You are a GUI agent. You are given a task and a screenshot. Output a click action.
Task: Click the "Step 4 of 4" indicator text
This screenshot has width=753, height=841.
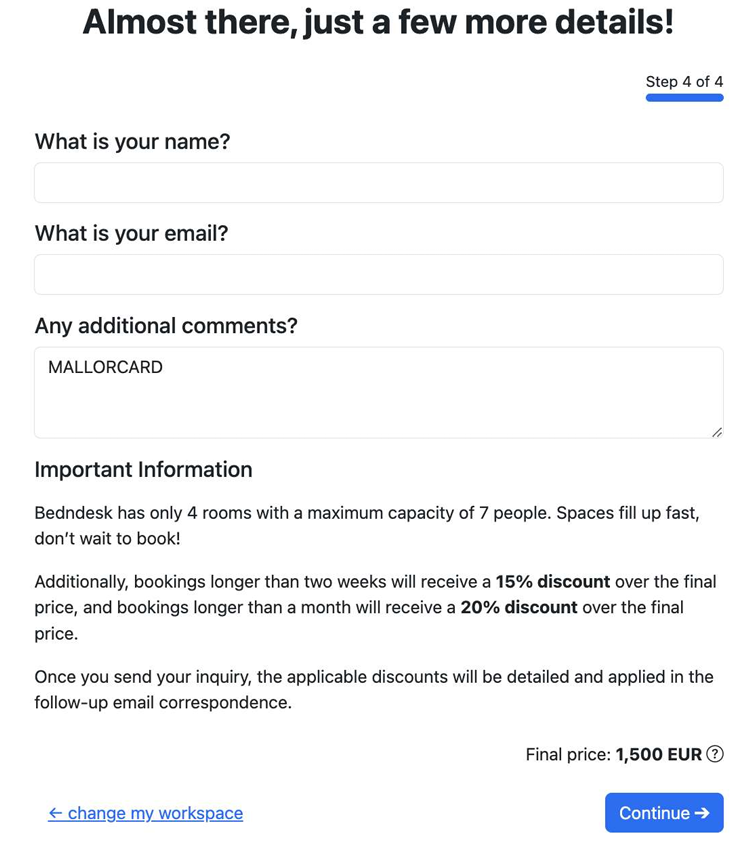pos(684,81)
